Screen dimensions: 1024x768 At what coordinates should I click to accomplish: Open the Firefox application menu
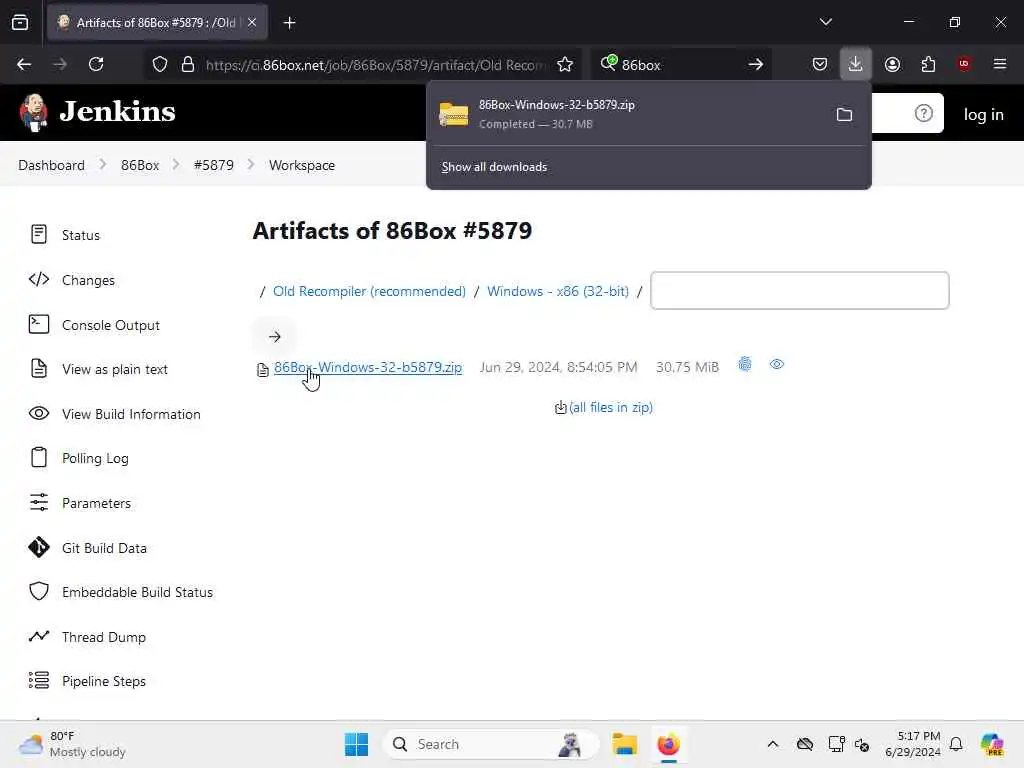coord(1000,64)
